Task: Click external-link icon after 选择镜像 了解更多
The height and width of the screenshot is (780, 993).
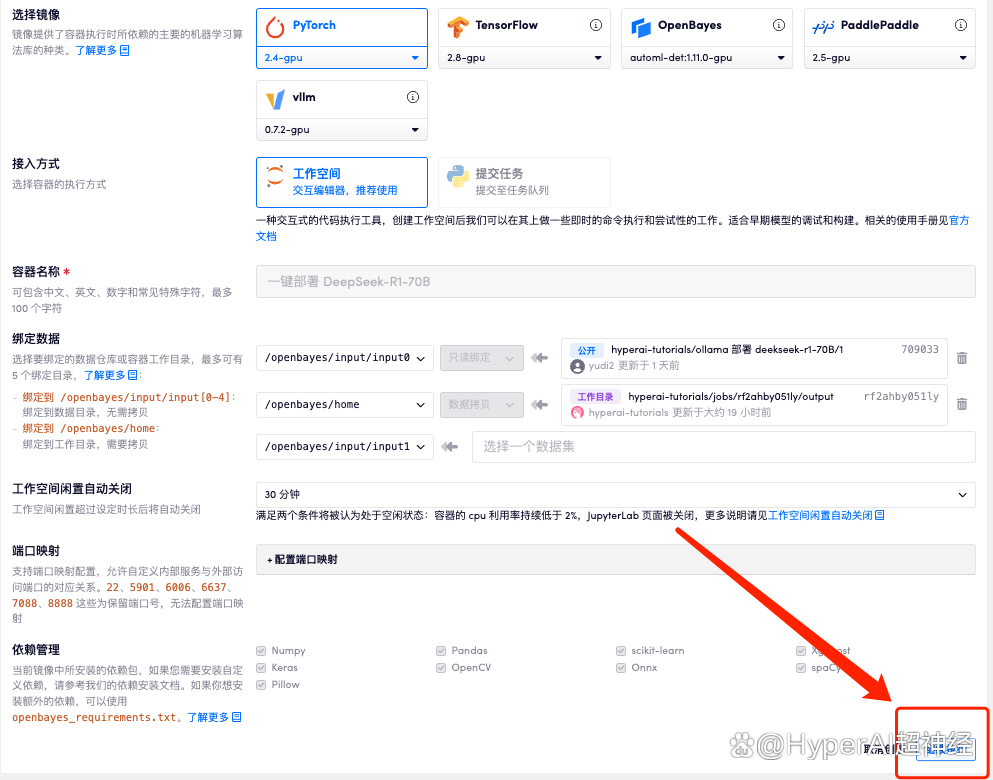Action: tap(125, 50)
